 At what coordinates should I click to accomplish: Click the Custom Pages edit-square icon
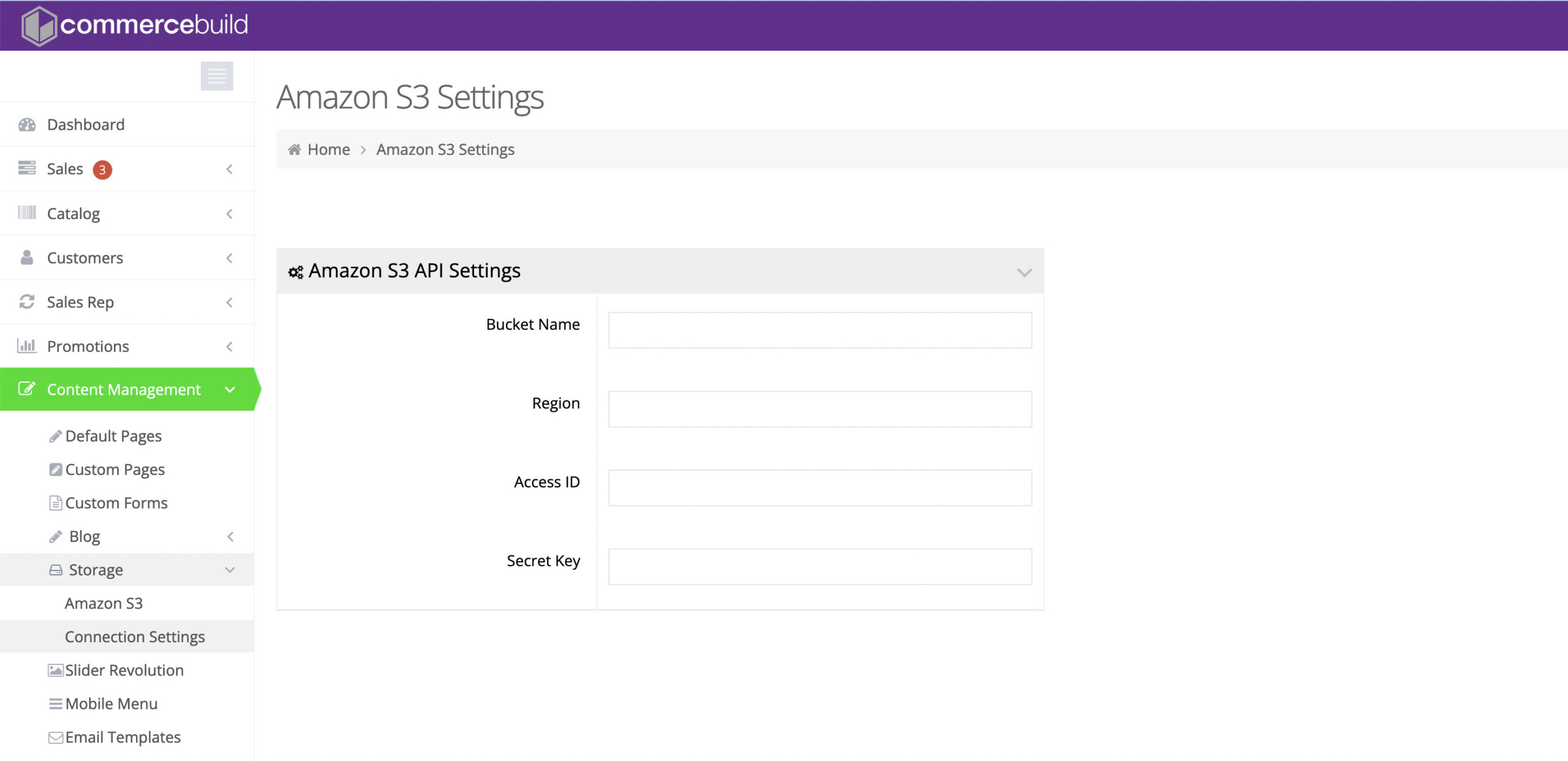point(55,470)
